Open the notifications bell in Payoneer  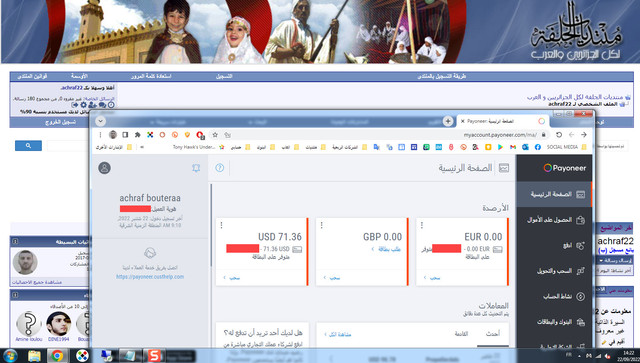pyautogui.click(x=196, y=168)
